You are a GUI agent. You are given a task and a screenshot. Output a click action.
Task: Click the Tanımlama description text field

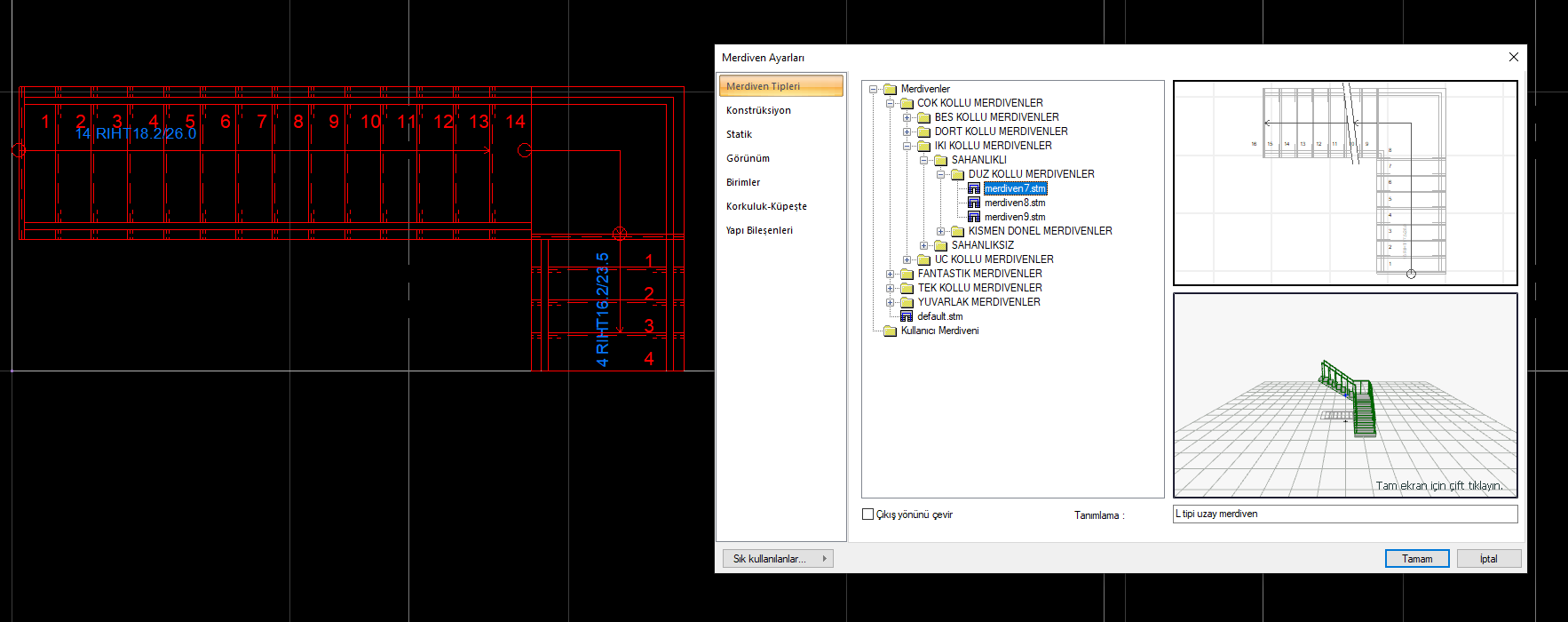click(1344, 514)
